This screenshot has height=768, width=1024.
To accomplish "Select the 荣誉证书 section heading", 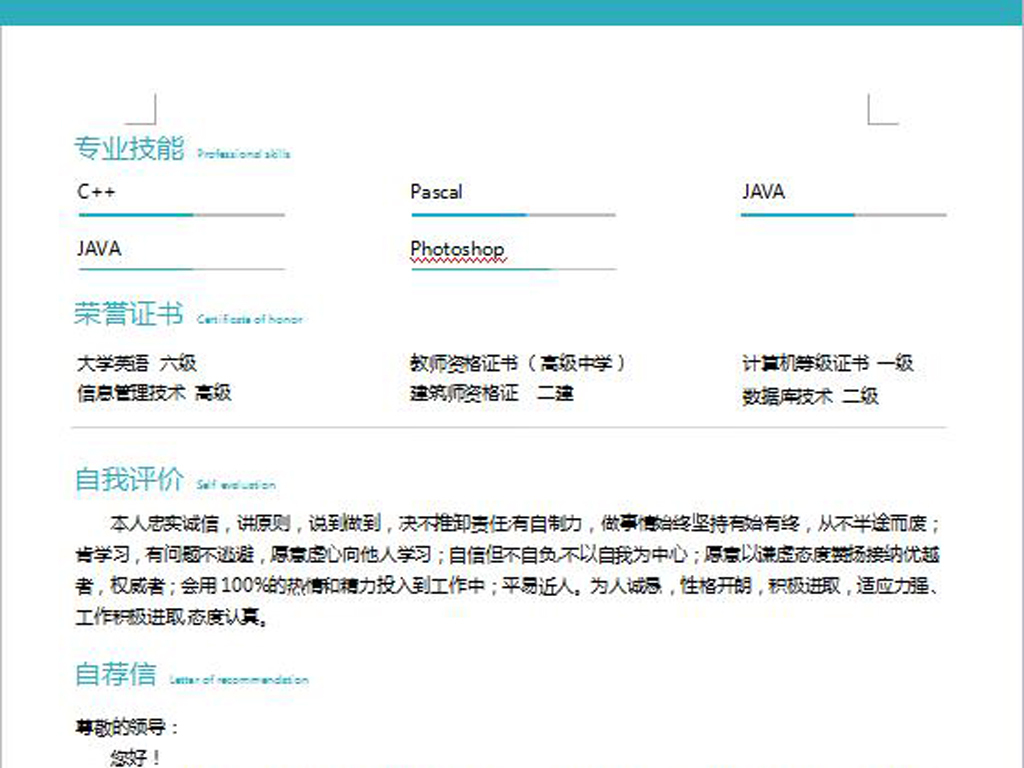I will coord(129,314).
